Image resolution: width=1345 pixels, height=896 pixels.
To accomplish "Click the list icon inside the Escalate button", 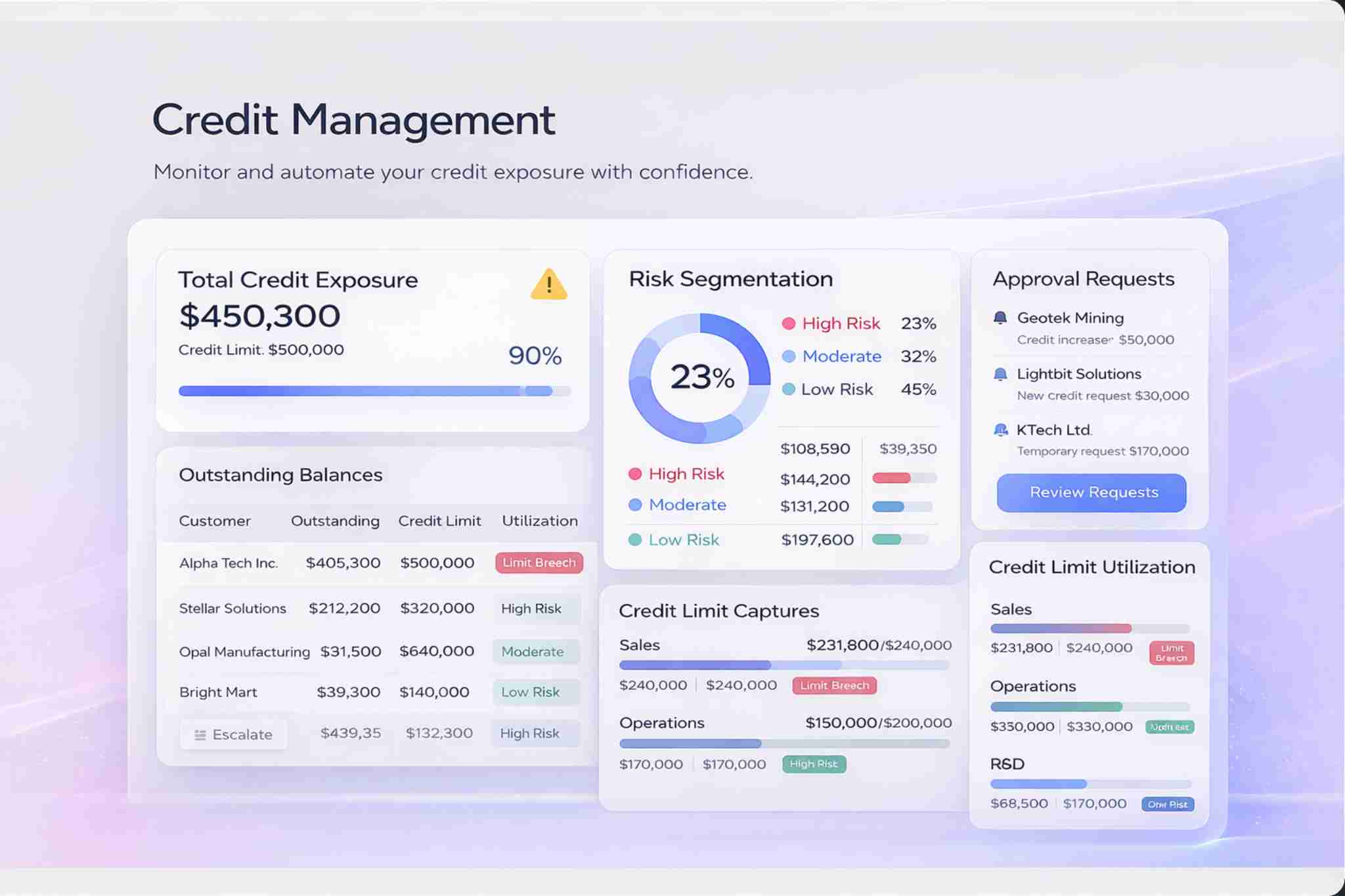I will click(200, 734).
